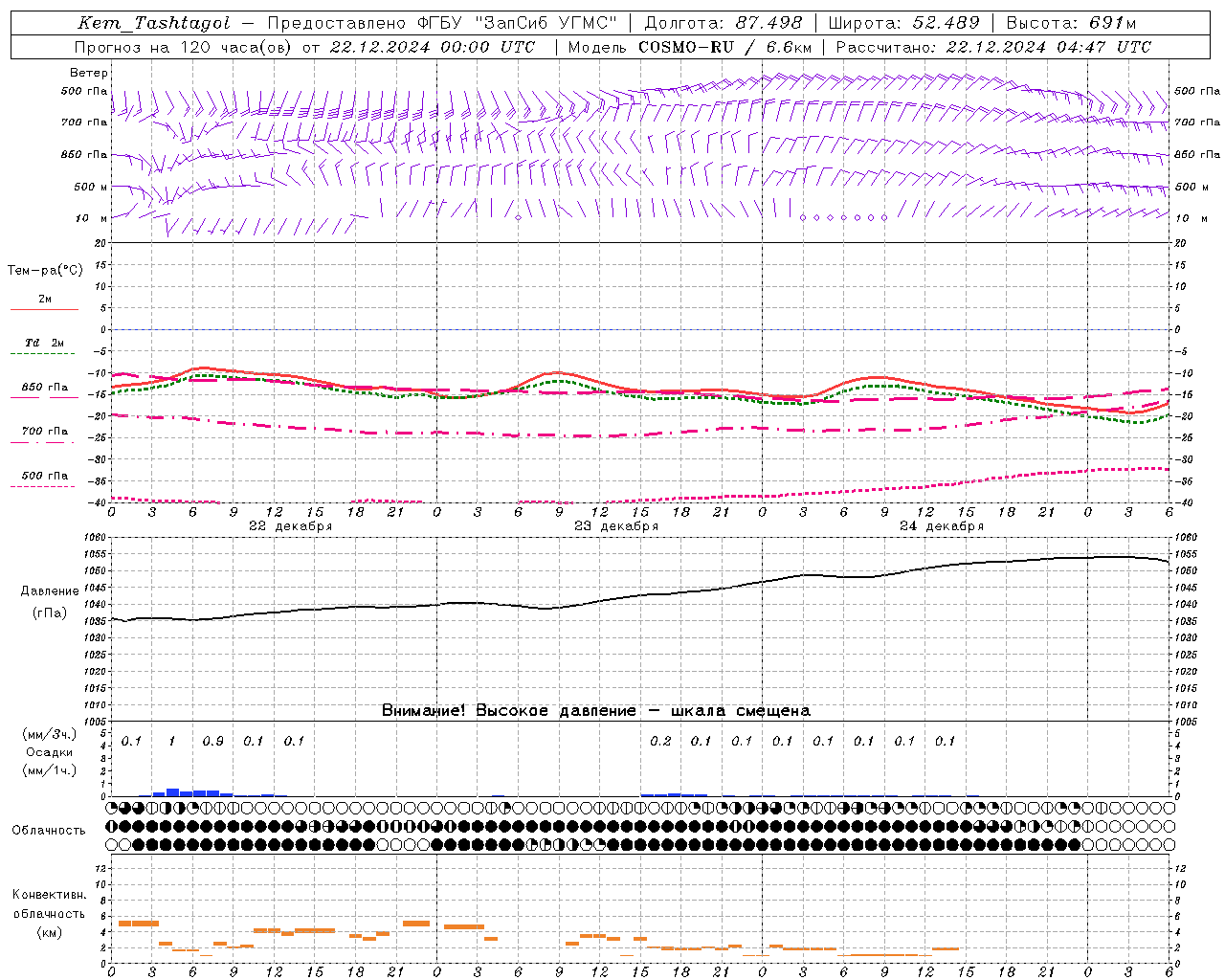Screen dimensions: 1225x980
Task: Click the Облачность cloud cover label
Action: pyautogui.click(x=49, y=831)
